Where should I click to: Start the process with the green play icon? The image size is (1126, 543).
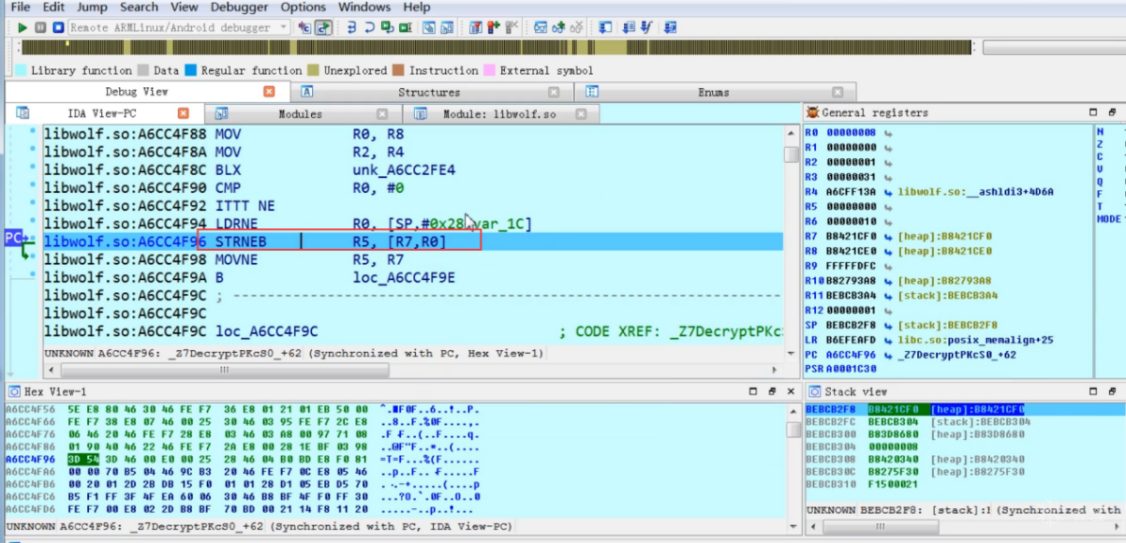[22, 27]
